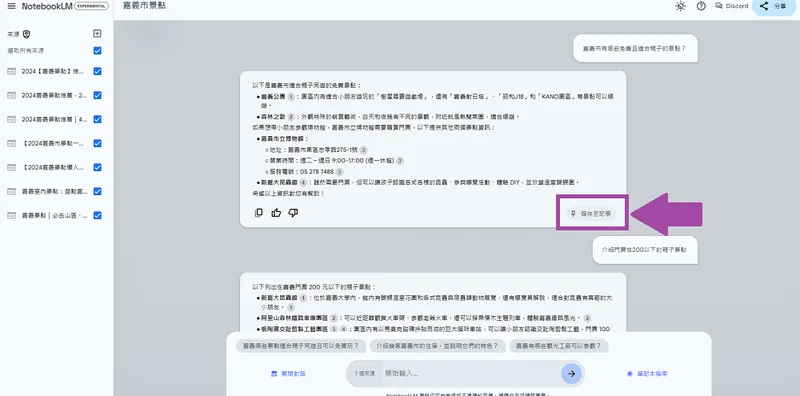The height and width of the screenshot is (396, 800).
Task: Open citation 2 beside 森林之歌 in first answer
Action: click(291, 117)
